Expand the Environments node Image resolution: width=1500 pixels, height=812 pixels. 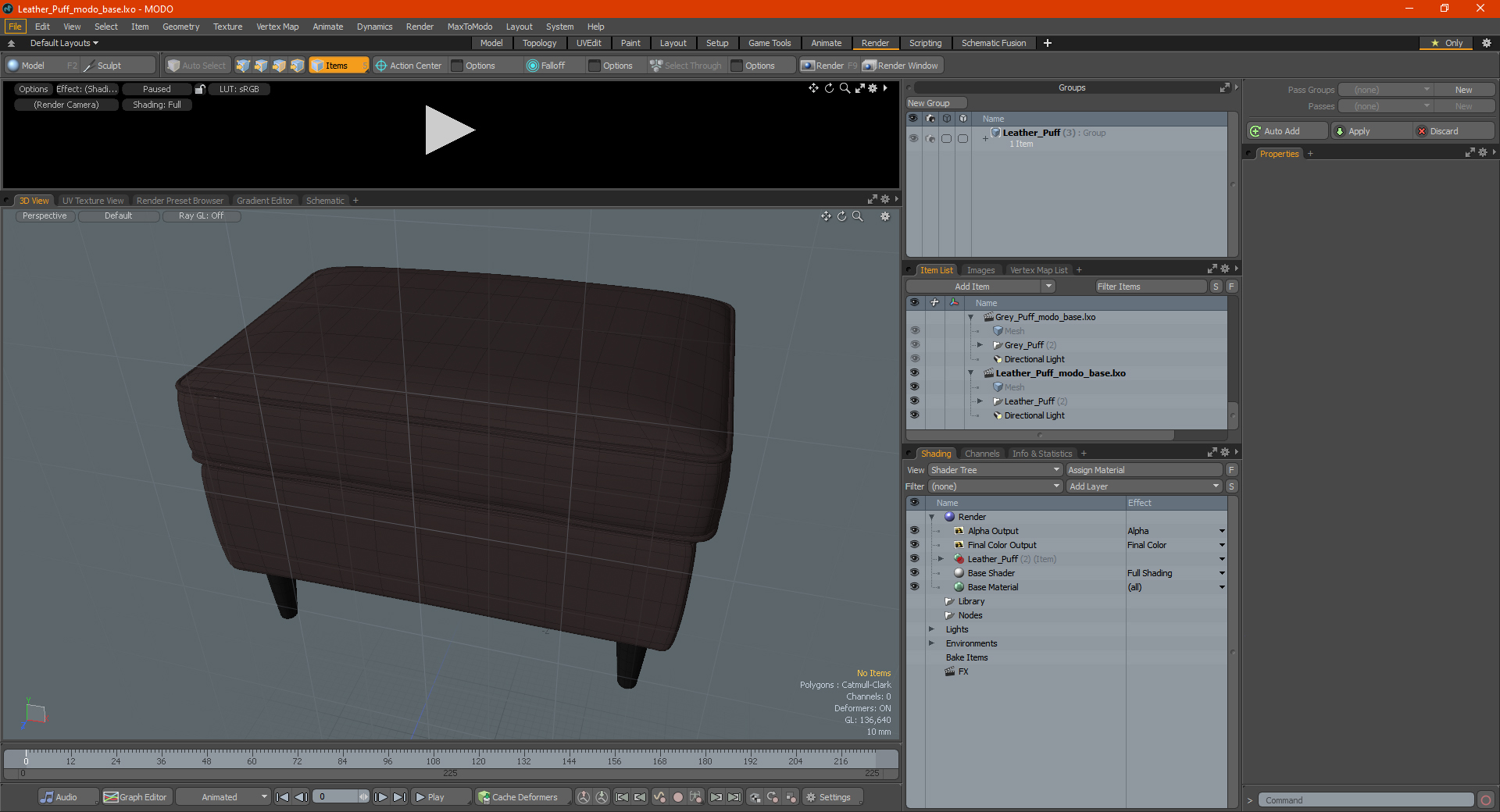coord(931,643)
